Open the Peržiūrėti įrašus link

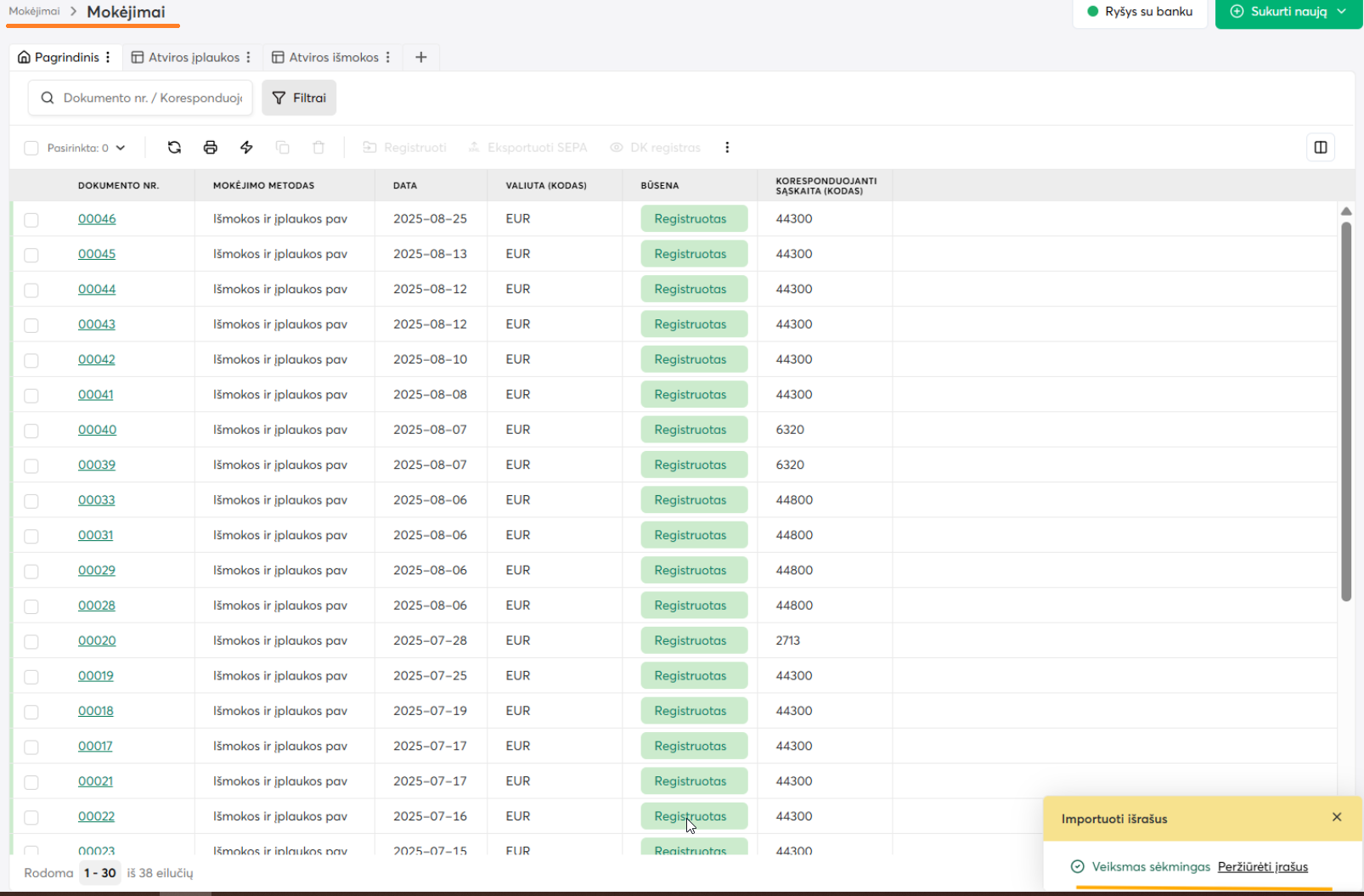click(x=1262, y=867)
